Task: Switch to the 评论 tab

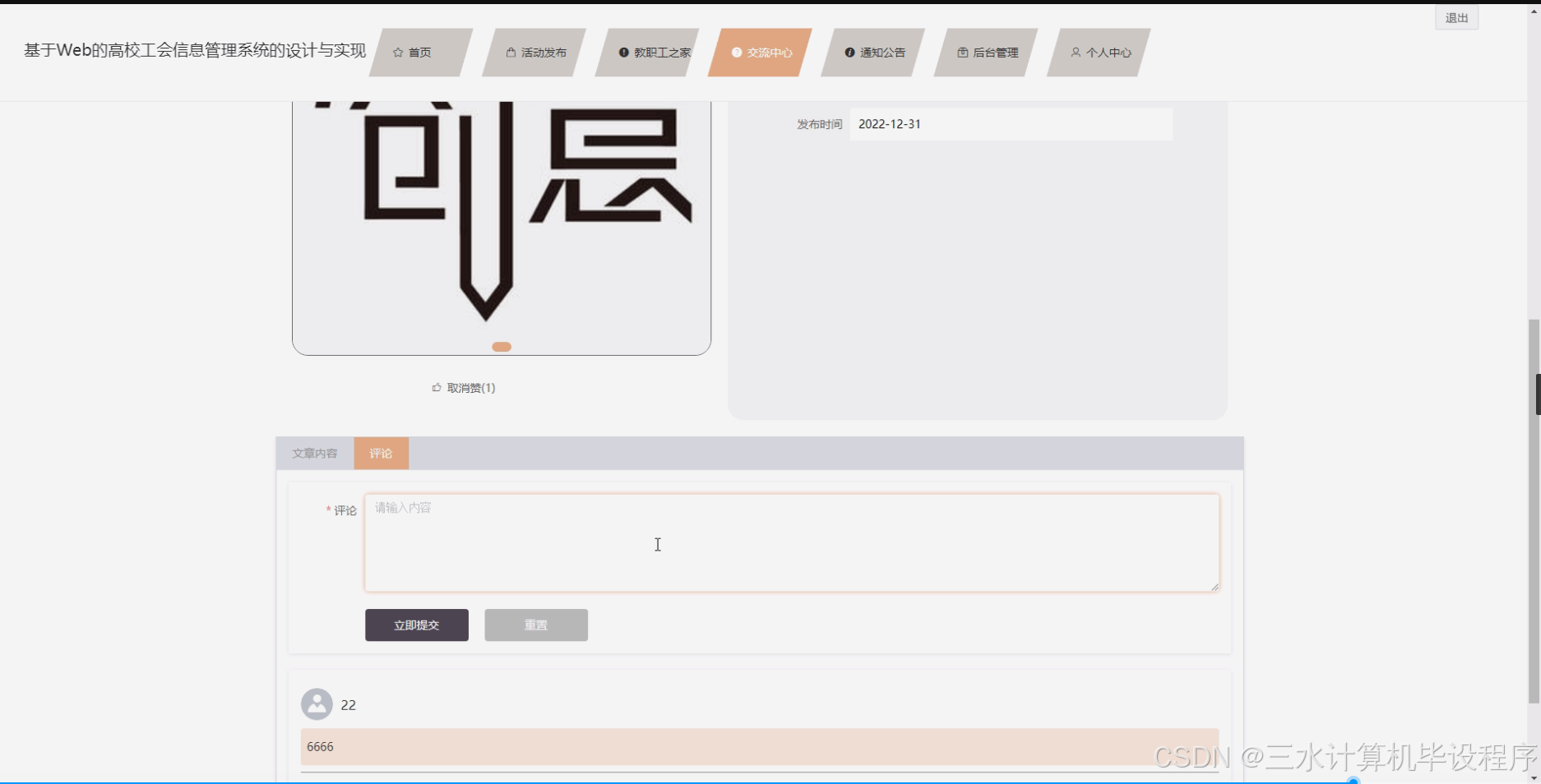Action: [381, 454]
